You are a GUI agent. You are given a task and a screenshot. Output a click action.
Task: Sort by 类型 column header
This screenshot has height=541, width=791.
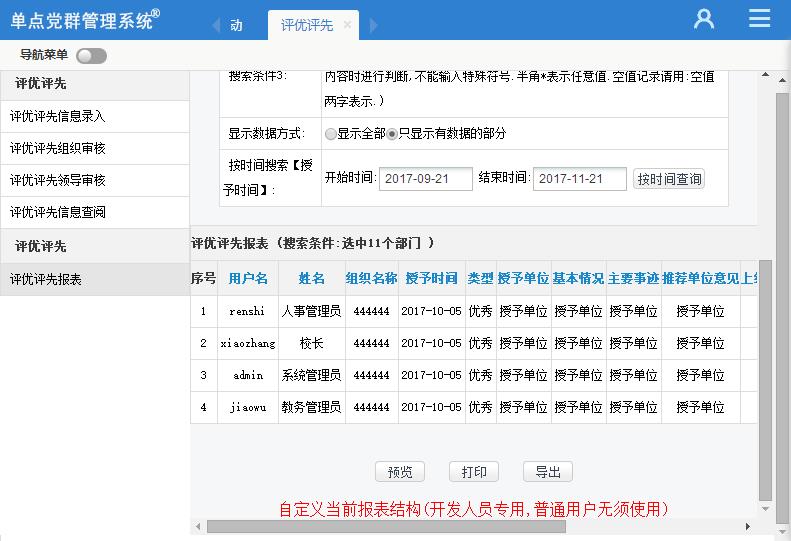(x=481, y=278)
